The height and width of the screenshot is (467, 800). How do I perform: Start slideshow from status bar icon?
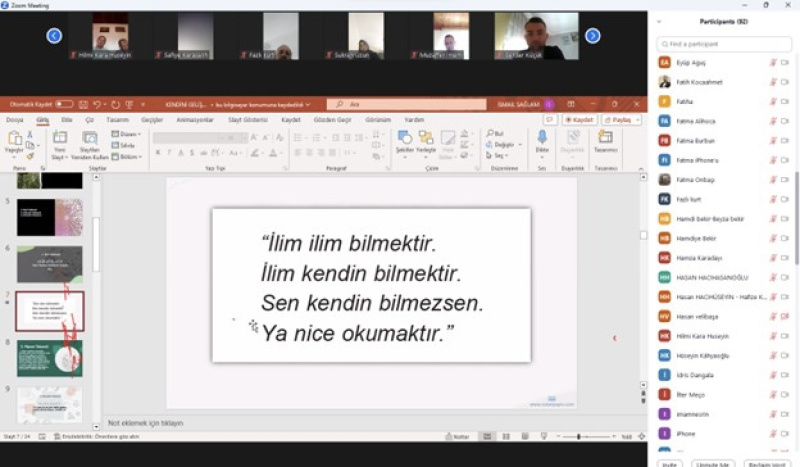[544, 436]
